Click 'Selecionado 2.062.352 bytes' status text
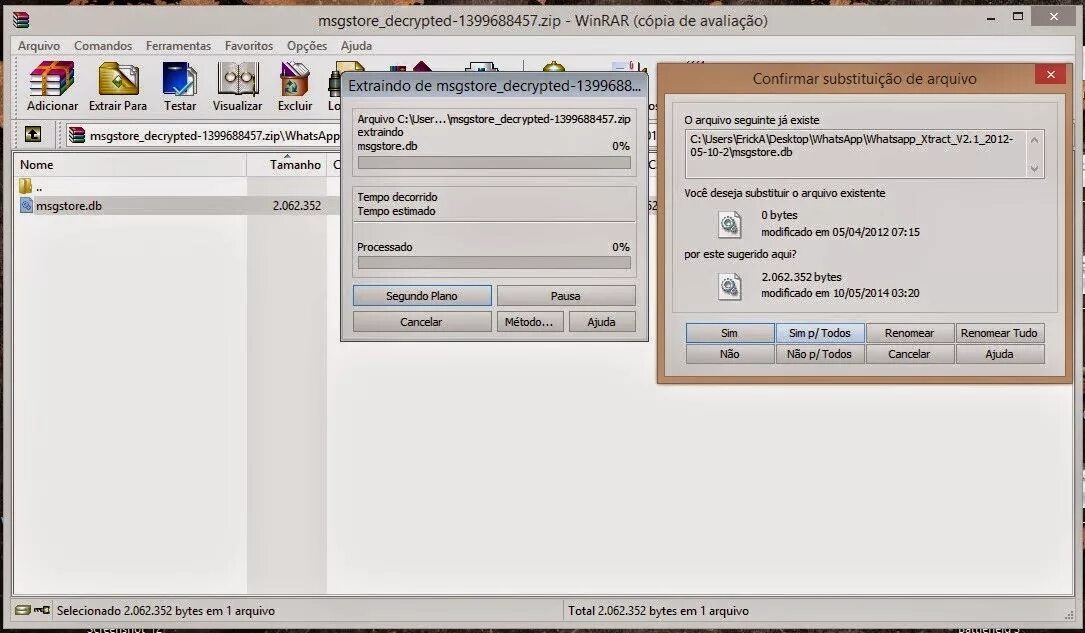Image resolution: width=1085 pixels, height=633 pixels. point(166,611)
